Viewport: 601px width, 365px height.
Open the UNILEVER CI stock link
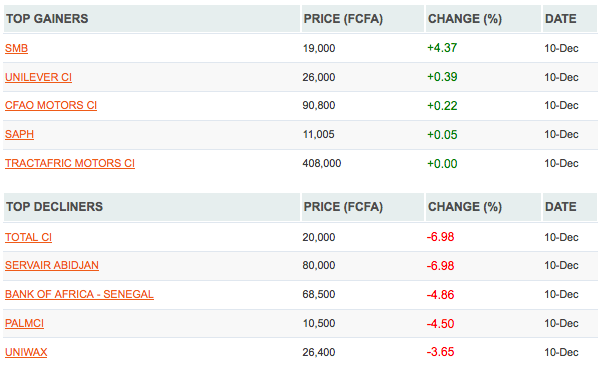(x=38, y=77)
